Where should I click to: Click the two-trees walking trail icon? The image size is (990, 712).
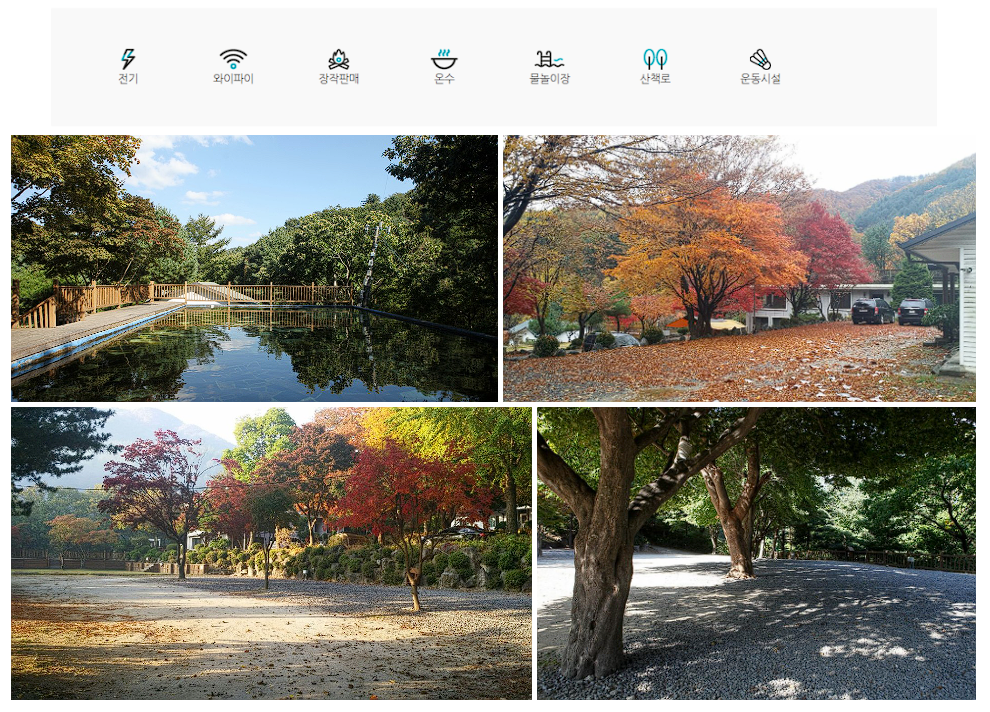655,59
